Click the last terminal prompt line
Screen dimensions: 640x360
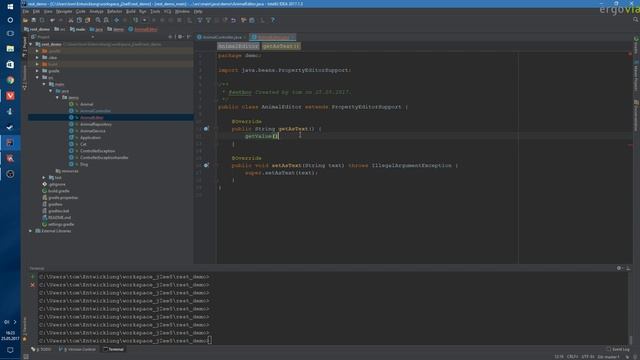pos(124,340)
